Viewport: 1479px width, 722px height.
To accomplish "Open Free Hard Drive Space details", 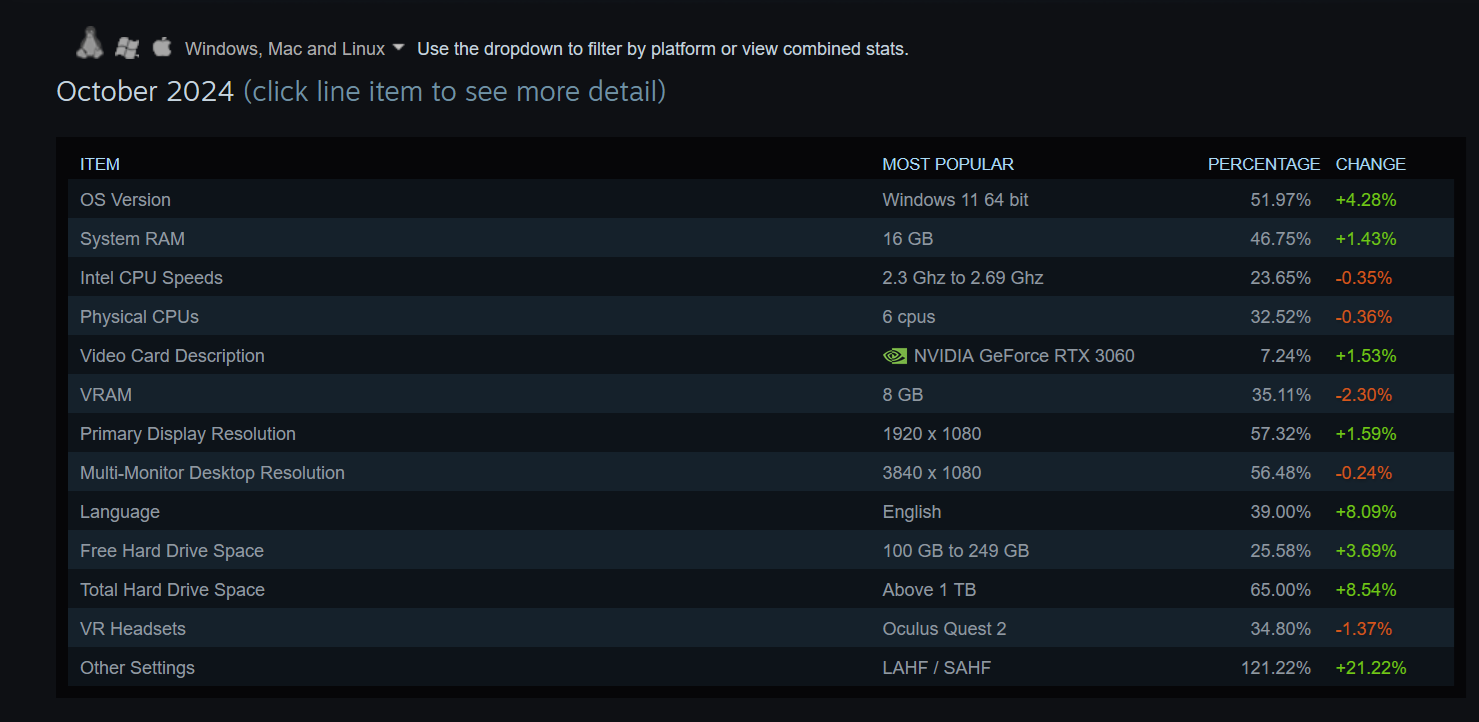I will [760, 550].
